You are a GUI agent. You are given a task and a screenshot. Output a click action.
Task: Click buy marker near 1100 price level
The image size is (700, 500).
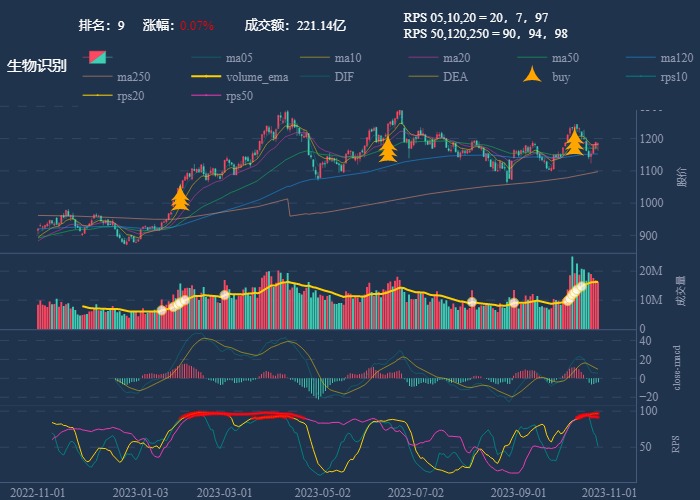(180, 197)
